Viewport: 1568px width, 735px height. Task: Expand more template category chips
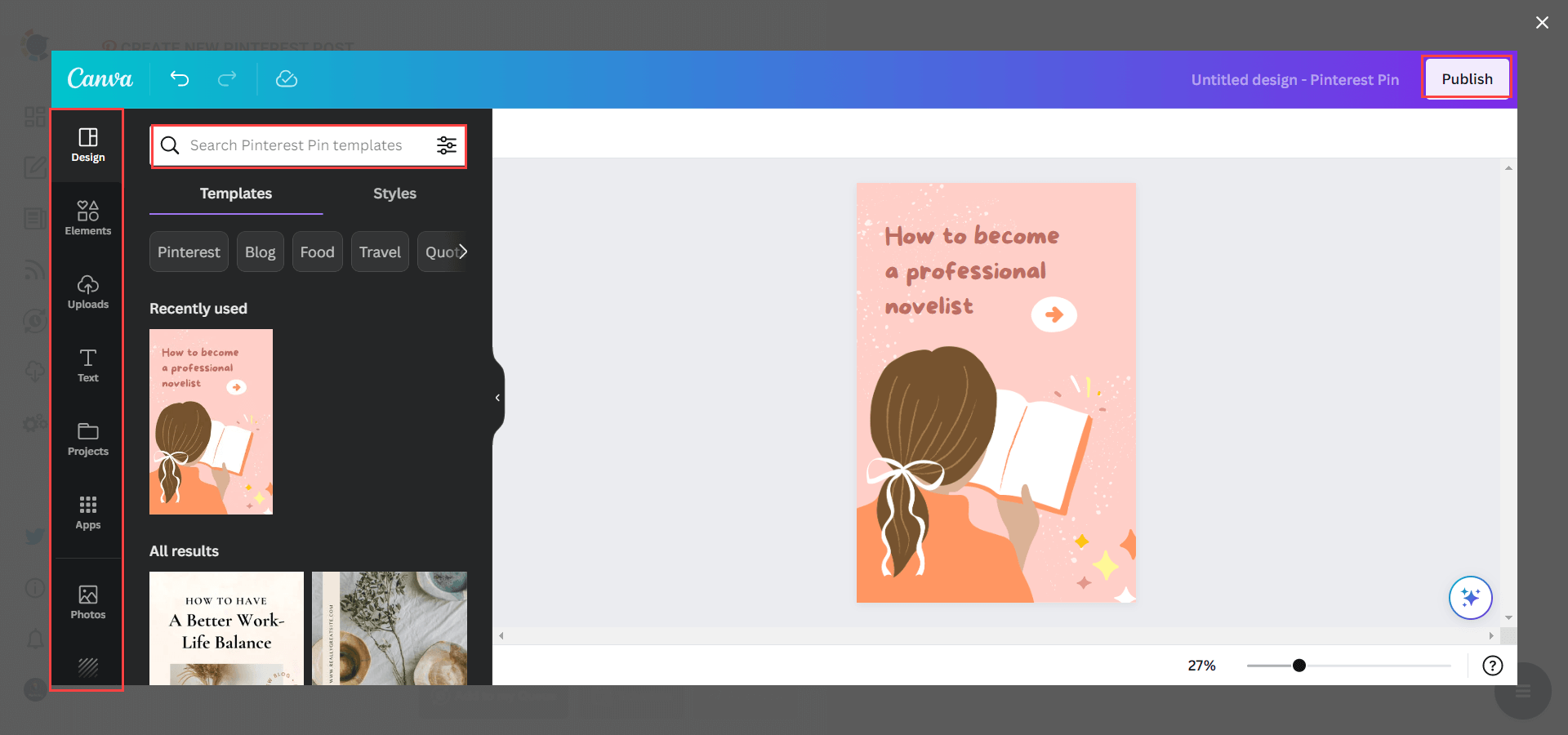tap(463, 252)
